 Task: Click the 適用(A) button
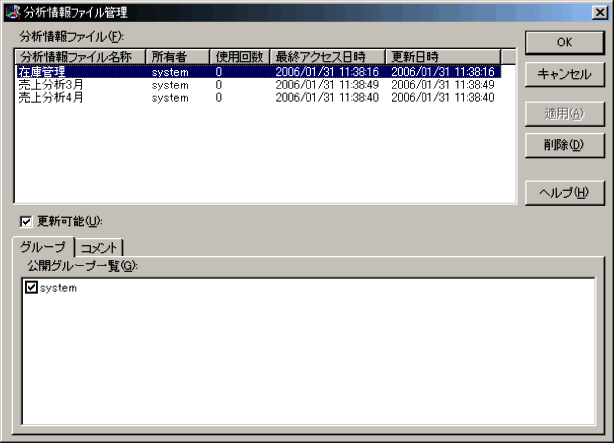coord(564,114)
